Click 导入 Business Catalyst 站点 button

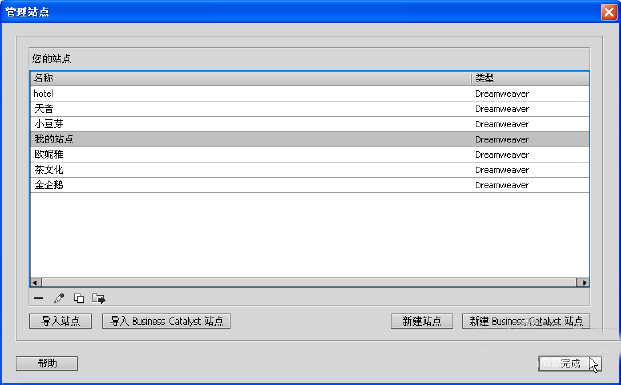pyautogui.click(x=166, y=321)
